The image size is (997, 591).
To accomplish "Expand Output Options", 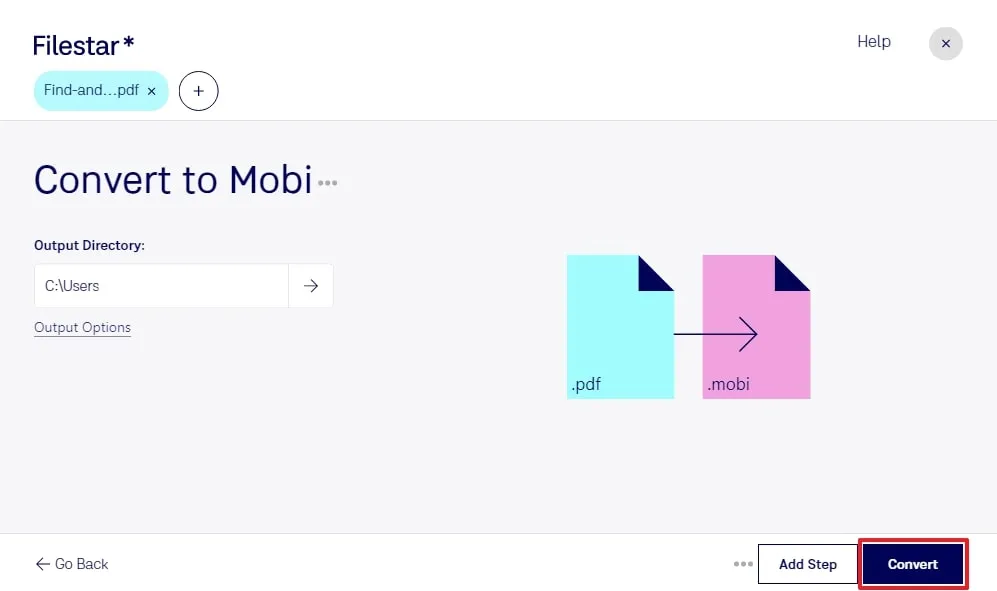I will pos(82,327).
